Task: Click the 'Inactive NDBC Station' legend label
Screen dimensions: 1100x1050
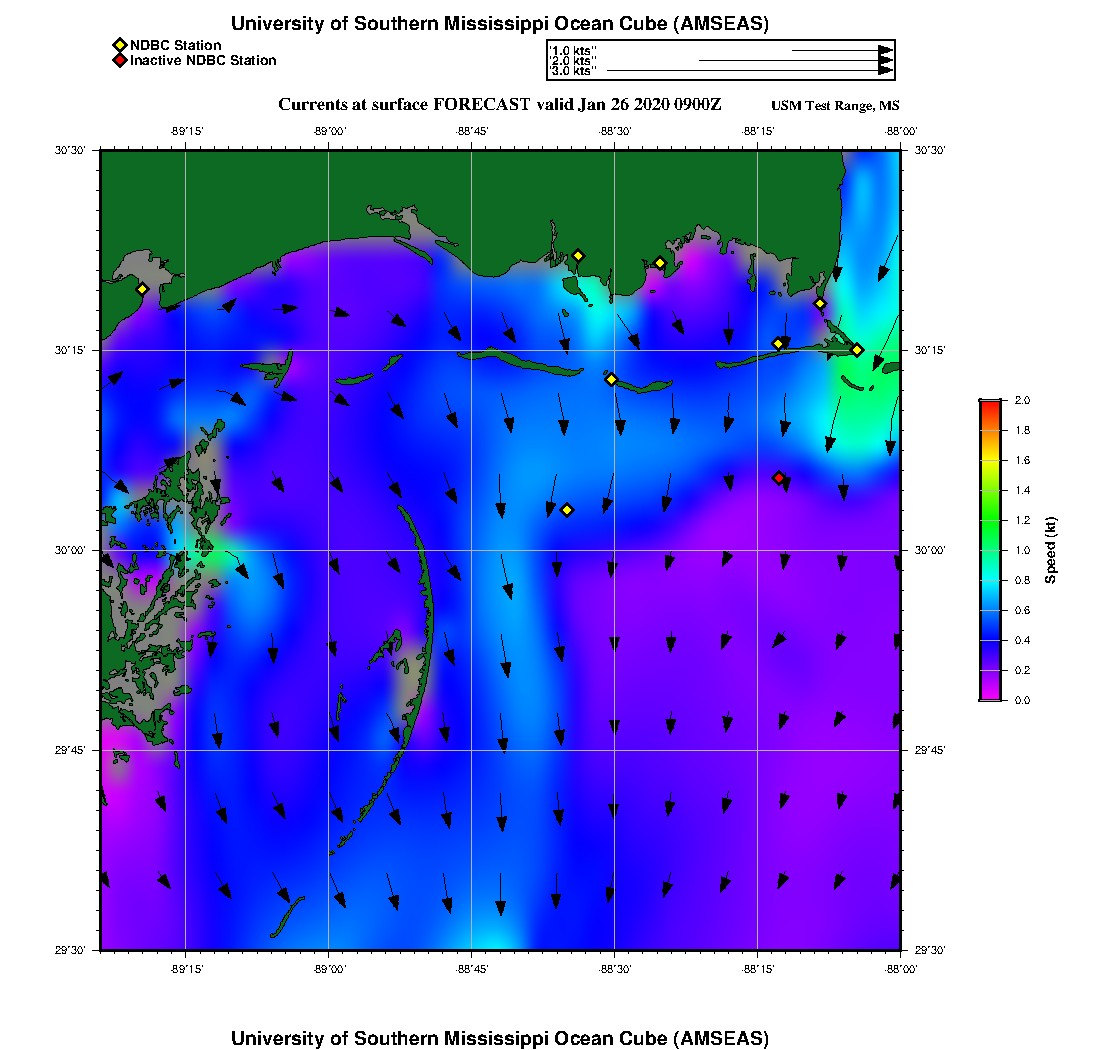Action: pos(203,61)
